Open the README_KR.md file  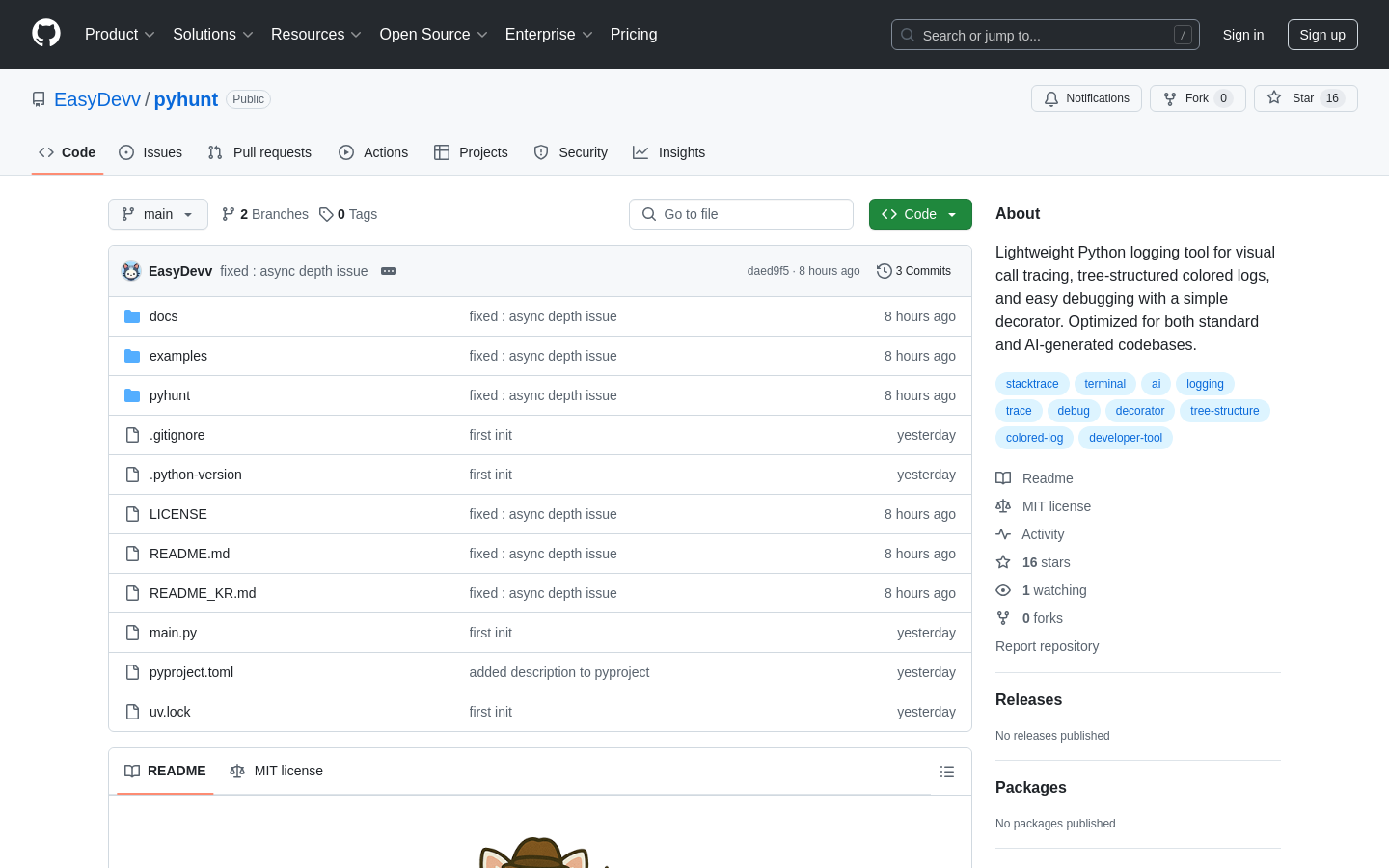[203, 593]
